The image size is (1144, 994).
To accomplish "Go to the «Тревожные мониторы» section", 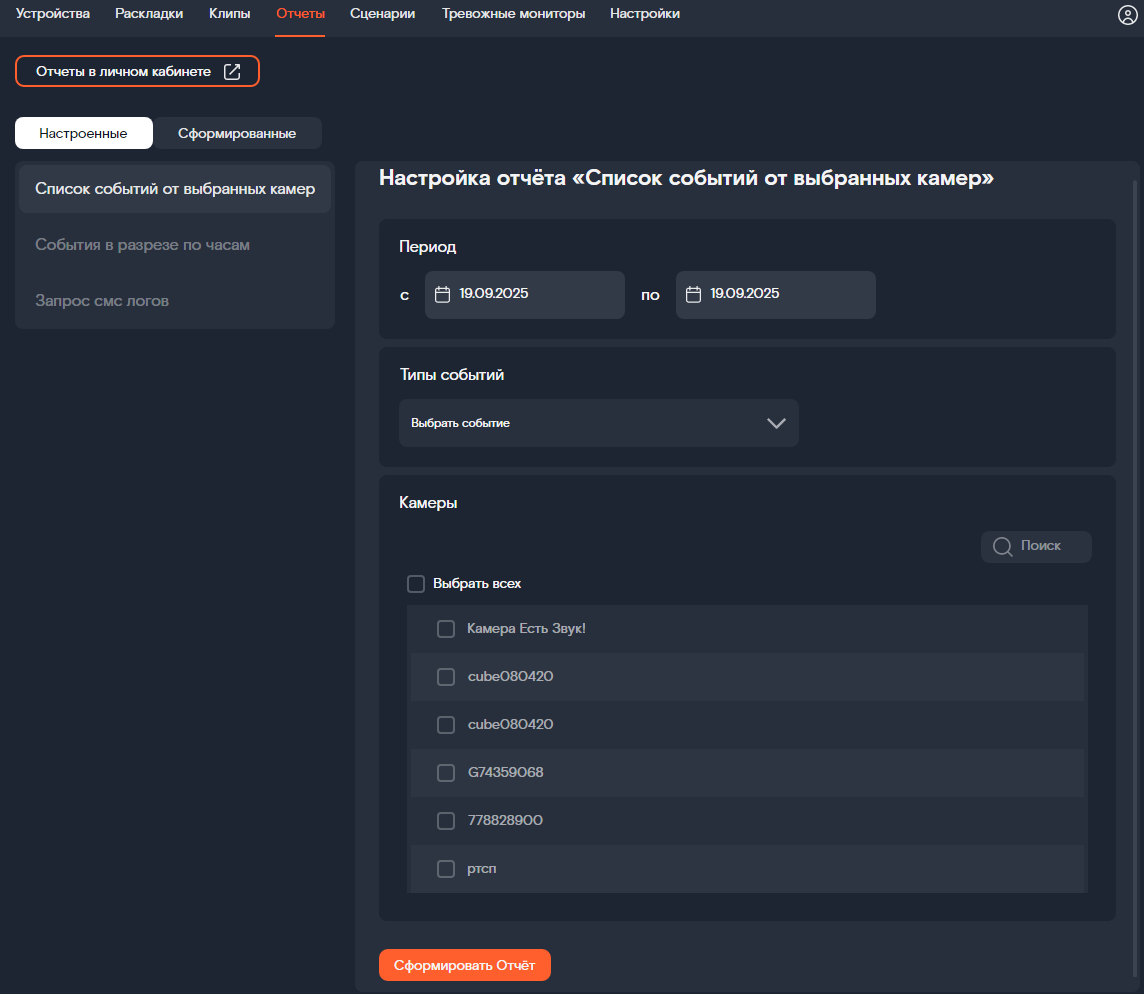I will [513, 14].
